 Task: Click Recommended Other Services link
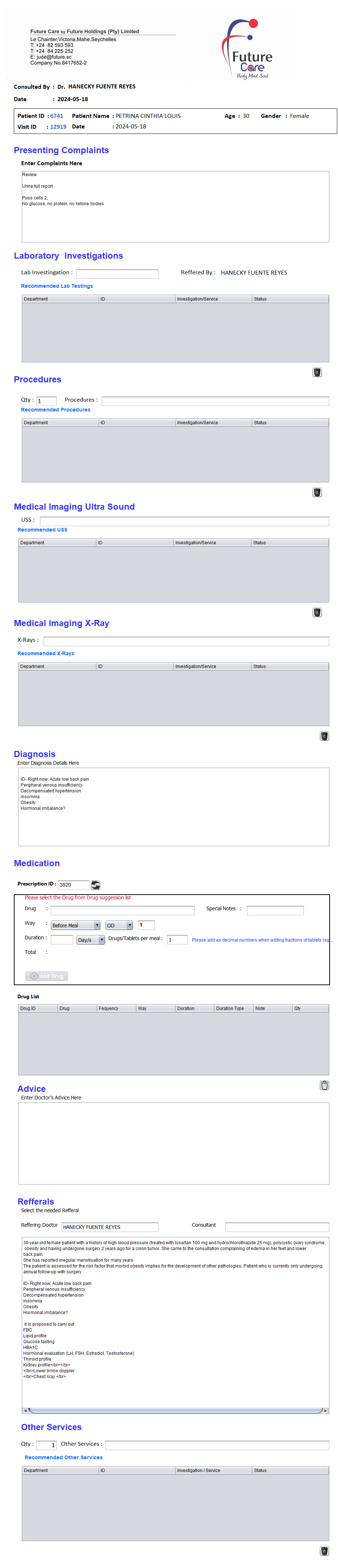64,1457
